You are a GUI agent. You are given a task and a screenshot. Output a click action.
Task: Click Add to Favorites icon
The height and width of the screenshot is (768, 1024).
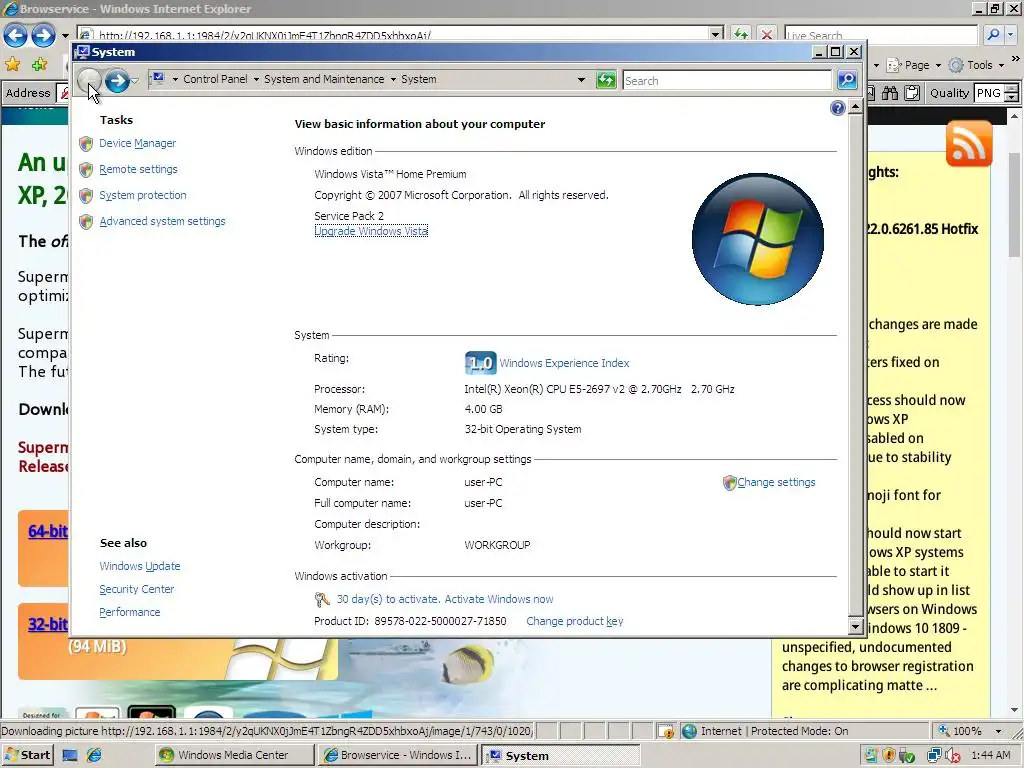click(39, 64)
